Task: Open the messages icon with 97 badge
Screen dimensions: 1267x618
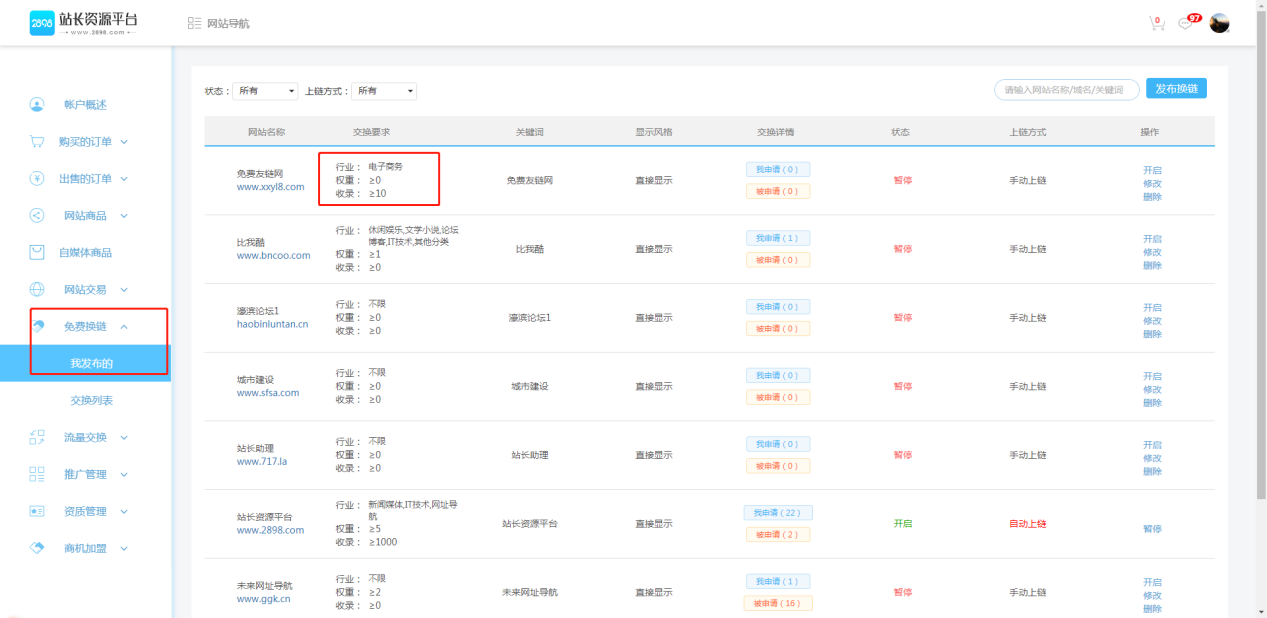Action: tap(1187, 23)
